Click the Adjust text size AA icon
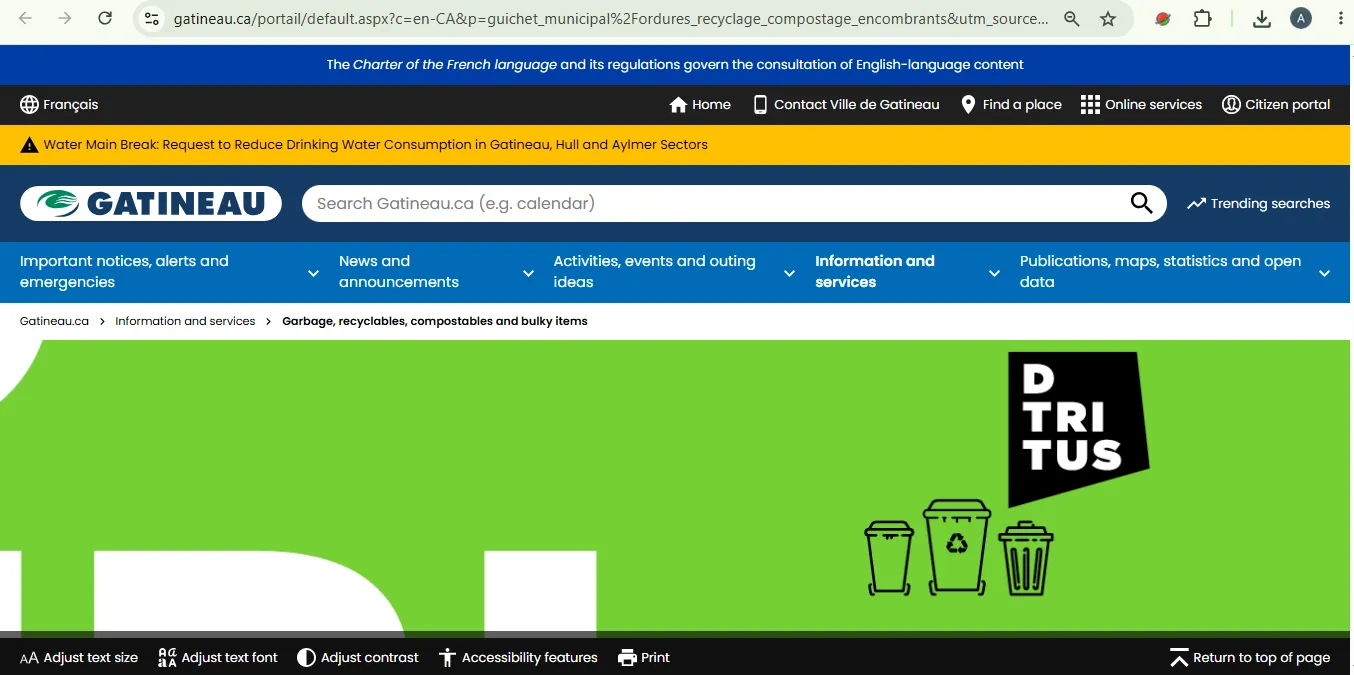Viewport: 1354px width, 675px height. pos(29,658)
